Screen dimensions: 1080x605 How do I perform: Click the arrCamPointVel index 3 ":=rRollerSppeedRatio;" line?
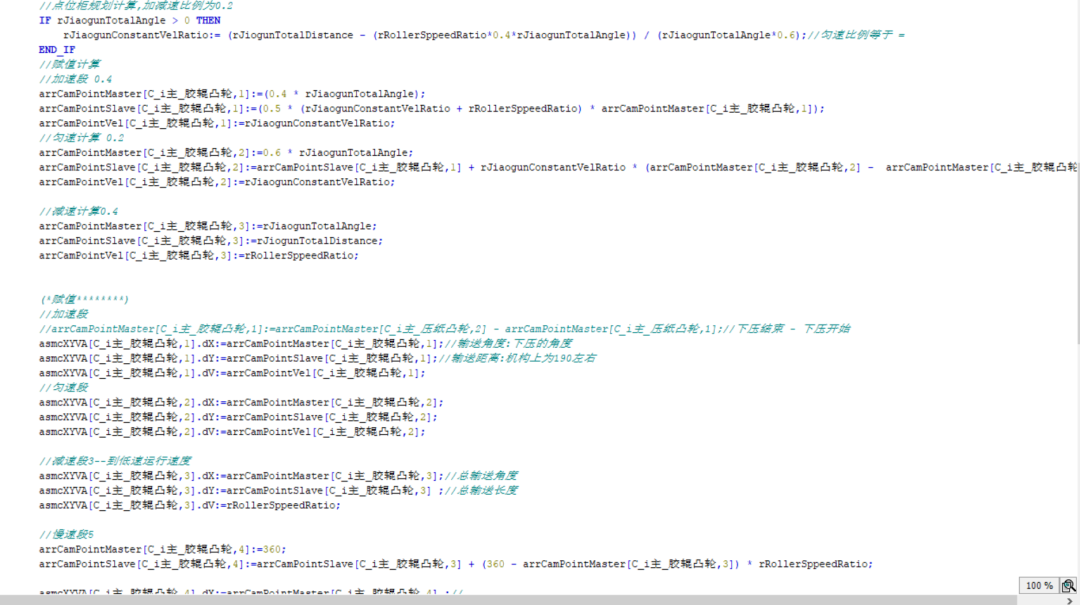(x=198, y=256)
